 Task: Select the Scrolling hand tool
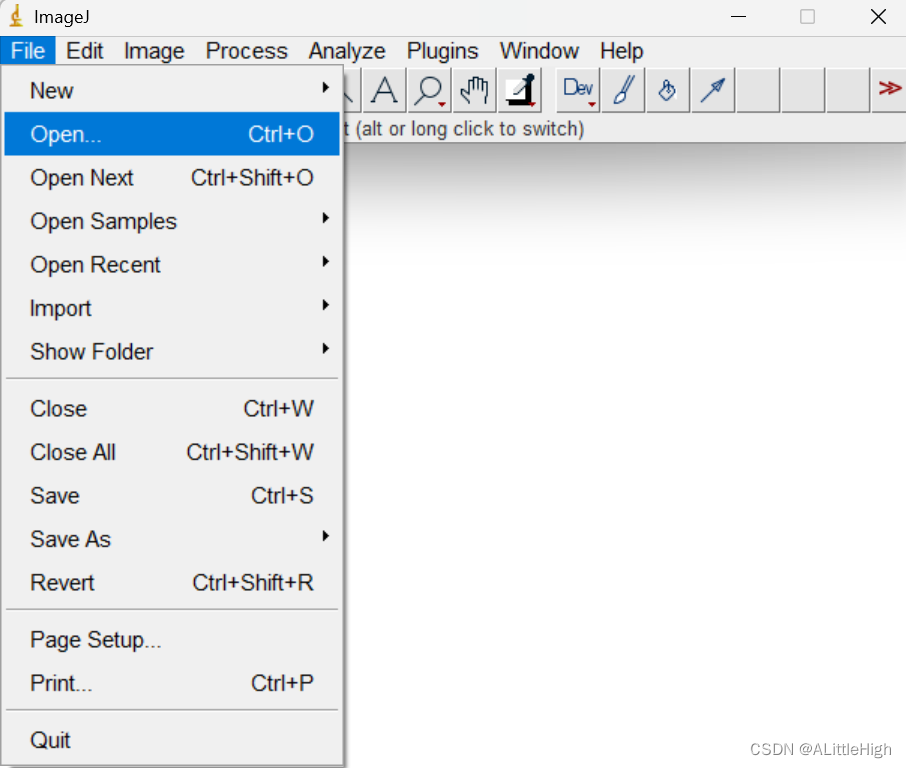[474, 90]
